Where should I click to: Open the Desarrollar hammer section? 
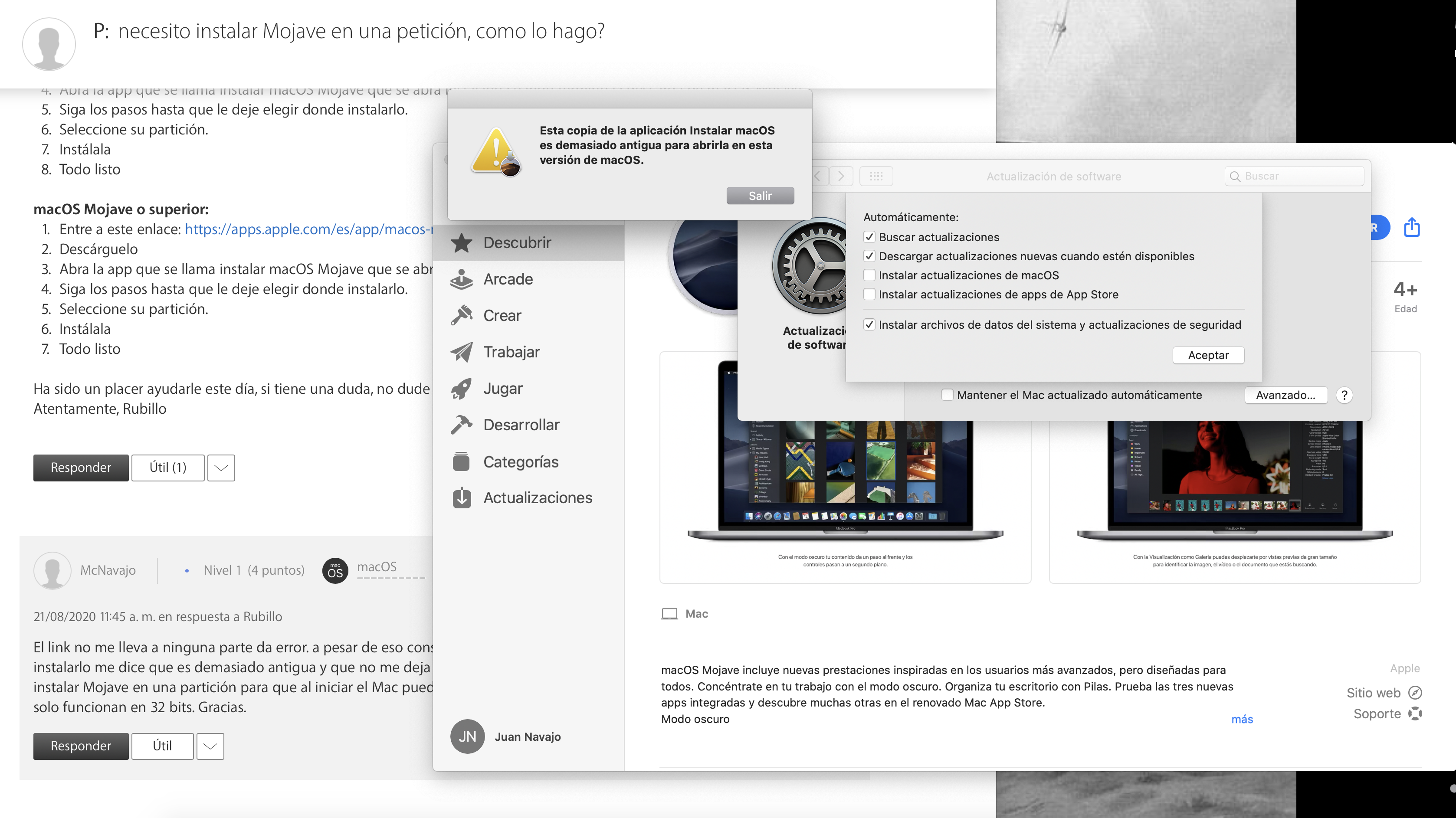pyautogui.click(x=520, y=425)
